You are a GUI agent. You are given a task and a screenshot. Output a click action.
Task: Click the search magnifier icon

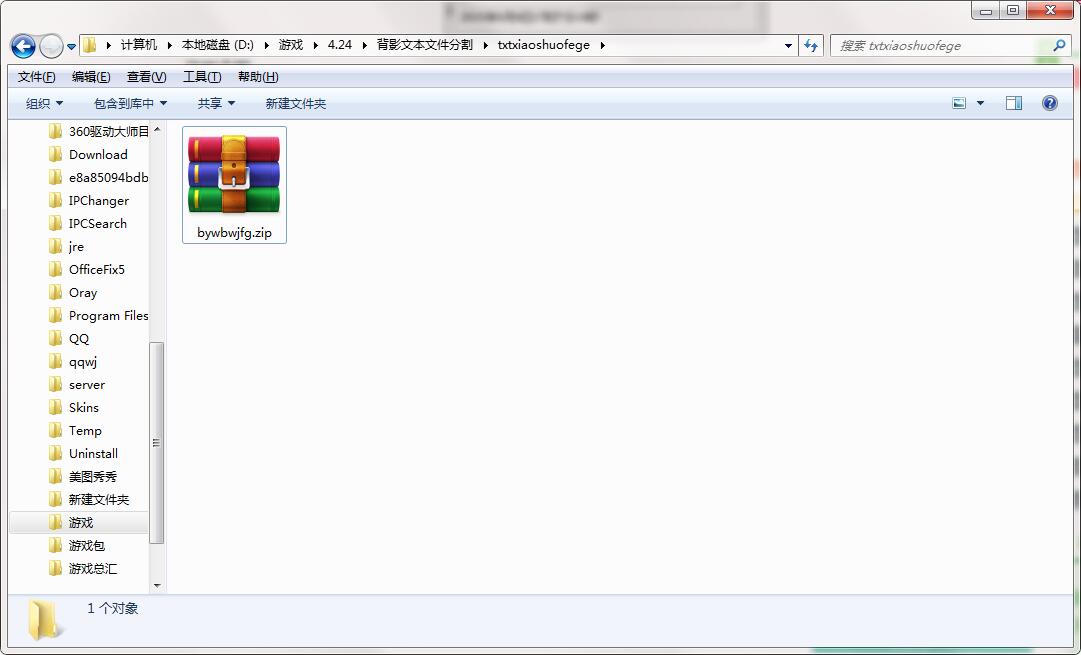(x=1060, y=46)
